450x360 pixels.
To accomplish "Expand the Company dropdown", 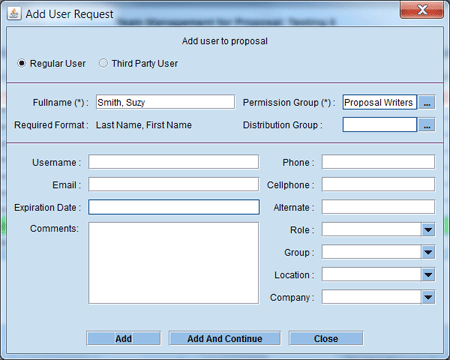I will tap(428, 297).
